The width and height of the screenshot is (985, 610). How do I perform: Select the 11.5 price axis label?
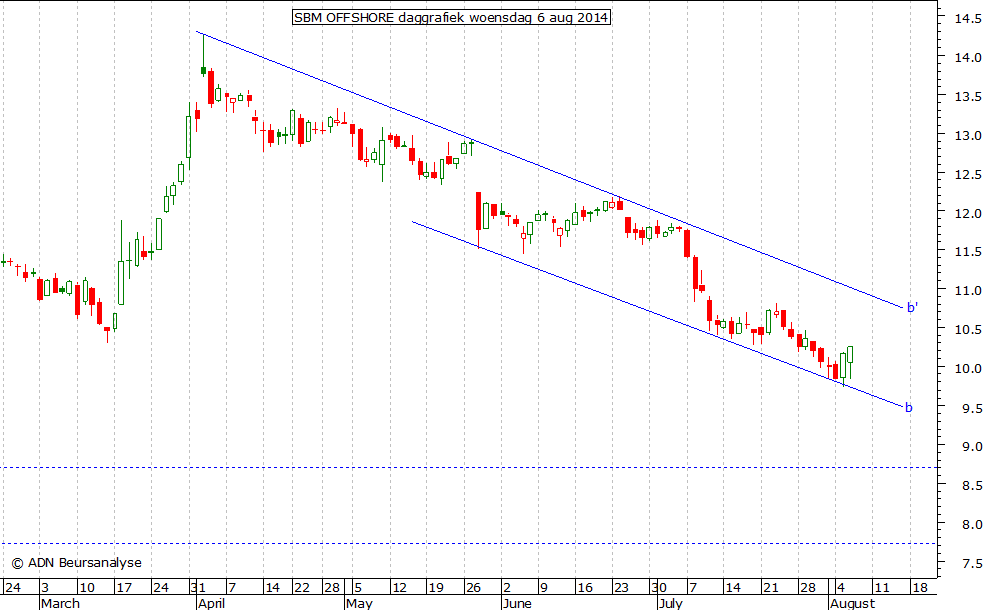[967, 251]
